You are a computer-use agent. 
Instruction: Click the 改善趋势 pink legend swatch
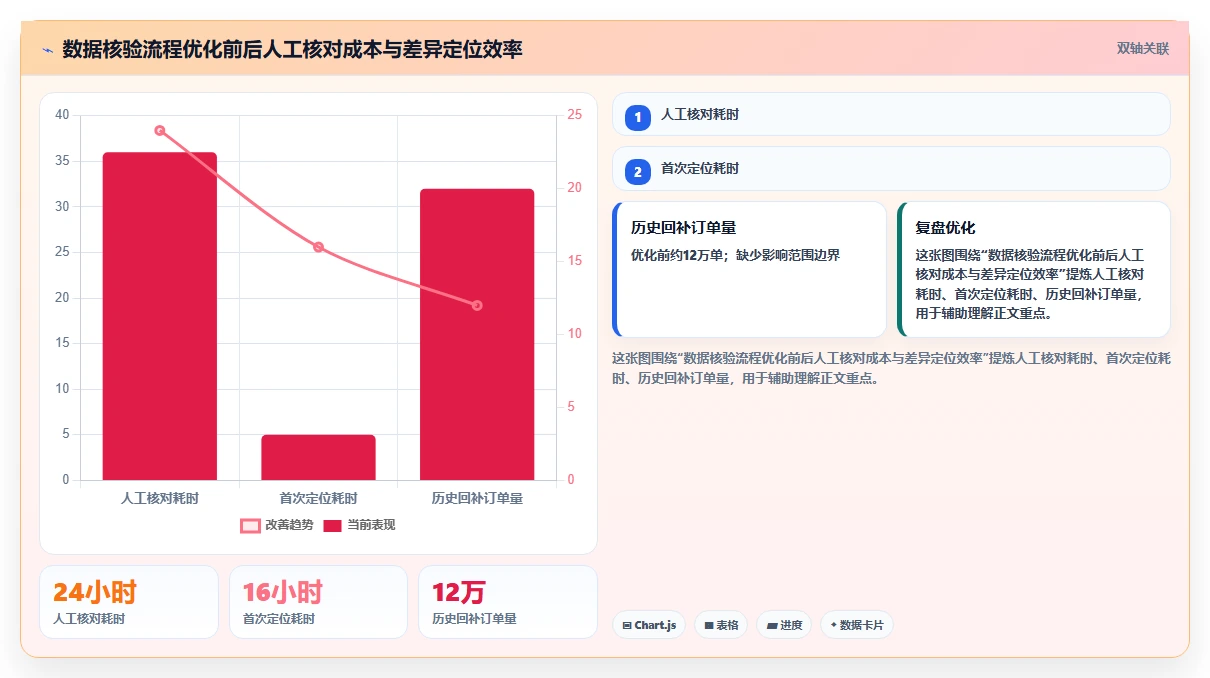coord(250,525)
